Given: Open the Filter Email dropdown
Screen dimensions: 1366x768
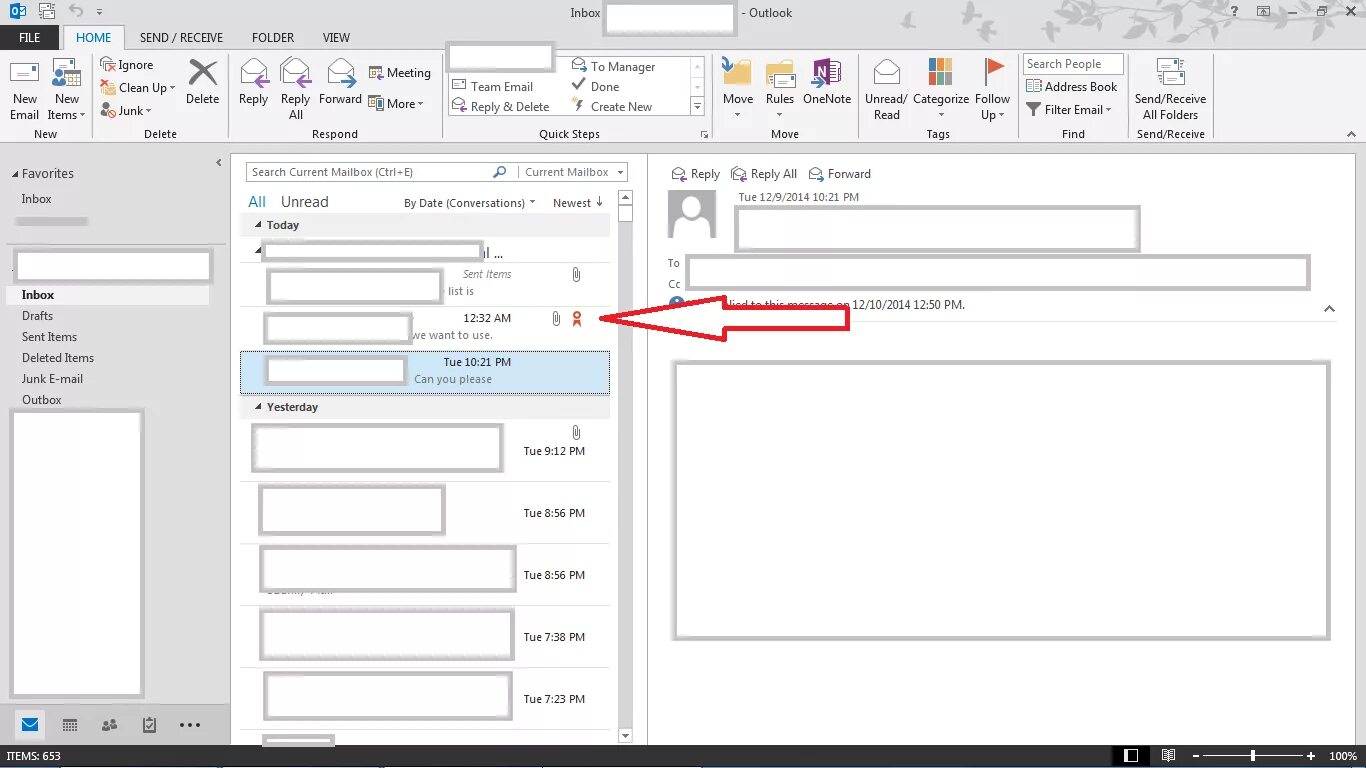Looking at the screenshot, I should coord(1069,110).
